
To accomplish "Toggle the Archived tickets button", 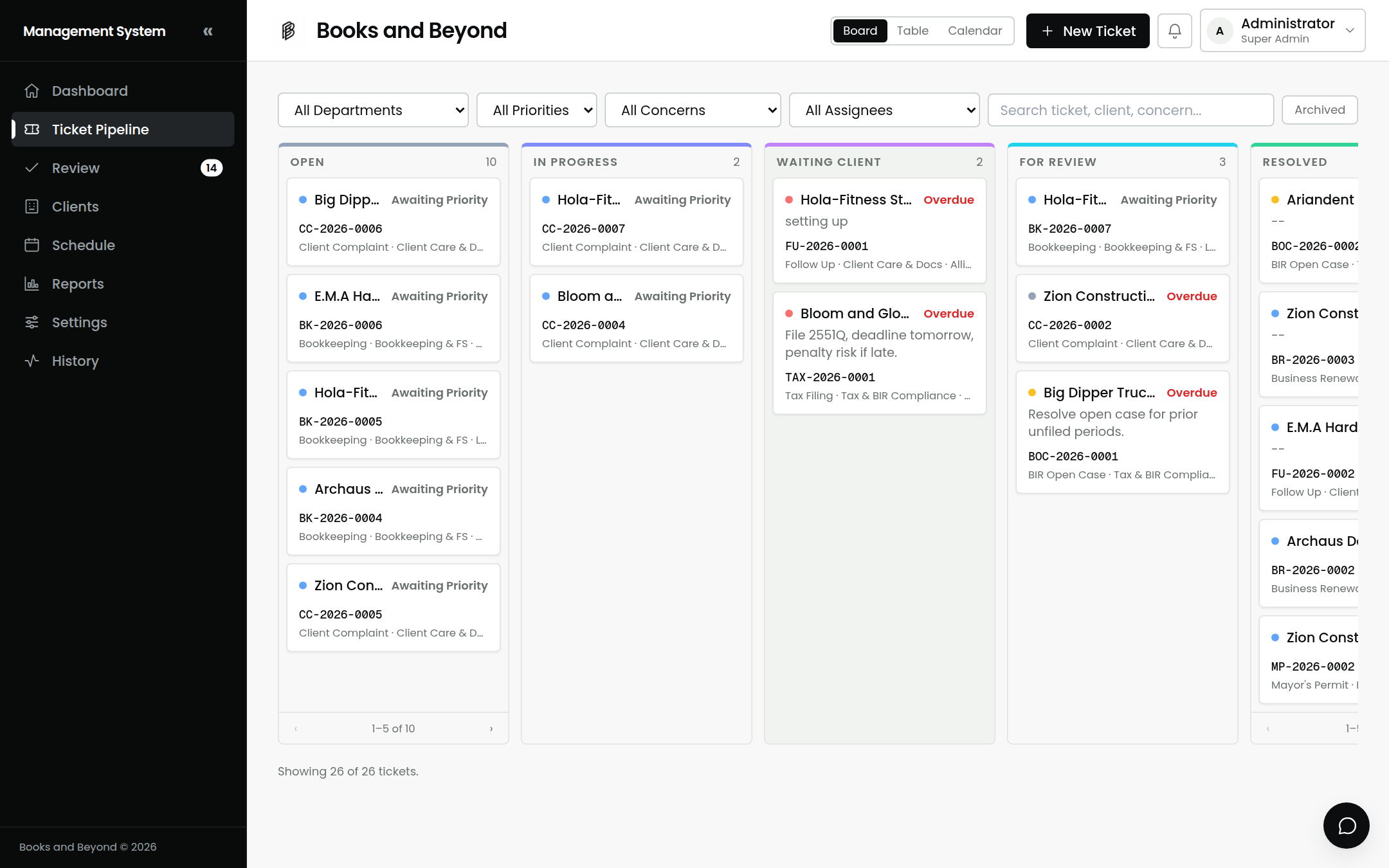I will tap(1320, 110).
